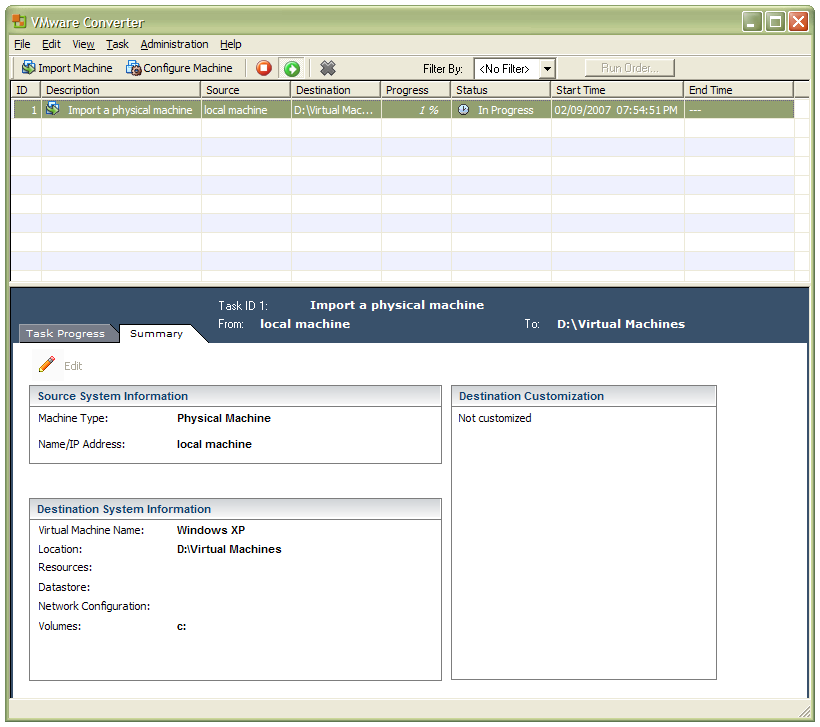Click the In Progress clock icon

click(x=463, y=109)
